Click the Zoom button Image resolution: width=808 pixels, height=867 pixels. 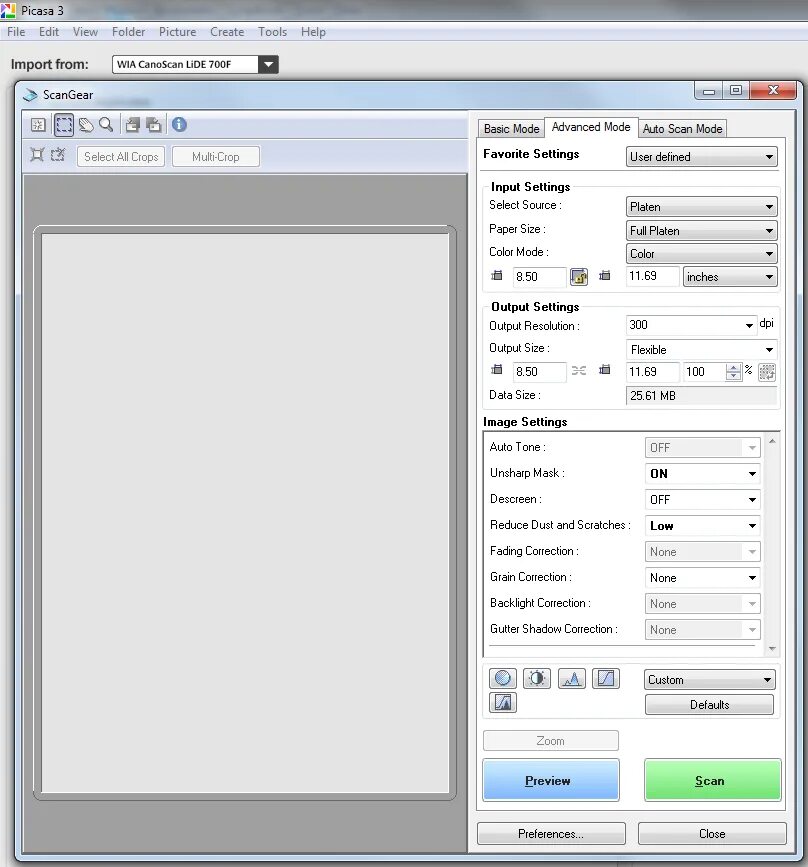[551, 740]
